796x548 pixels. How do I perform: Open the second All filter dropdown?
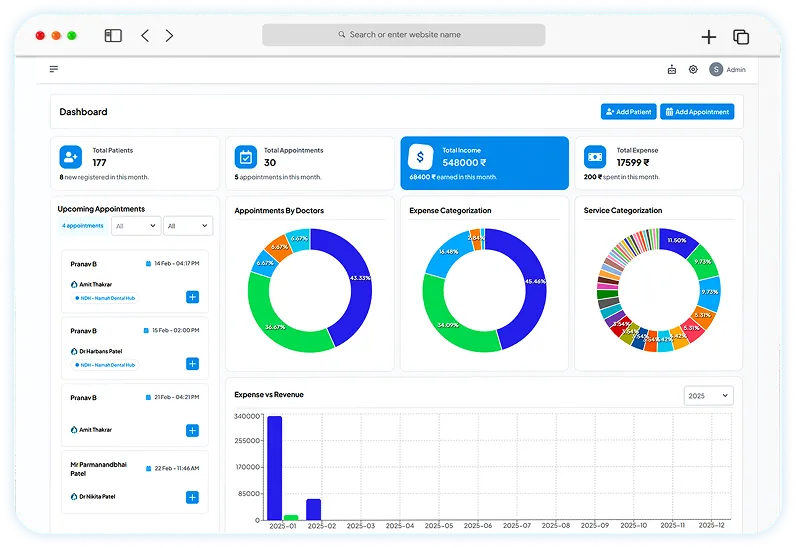[x=188, y=226]
